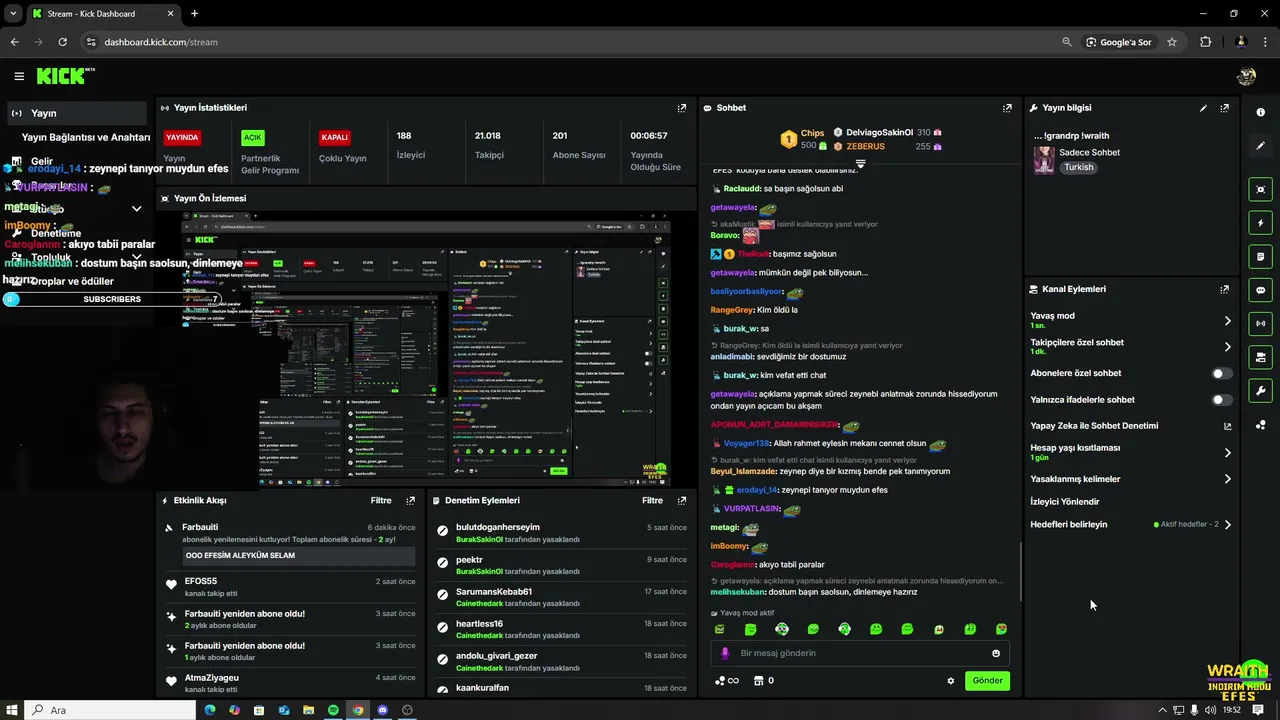Image resolution: width=1280 pixels, height=720 pixels.
Task: Toggle the wrench stream info panel button
Action: point(1260,391)
